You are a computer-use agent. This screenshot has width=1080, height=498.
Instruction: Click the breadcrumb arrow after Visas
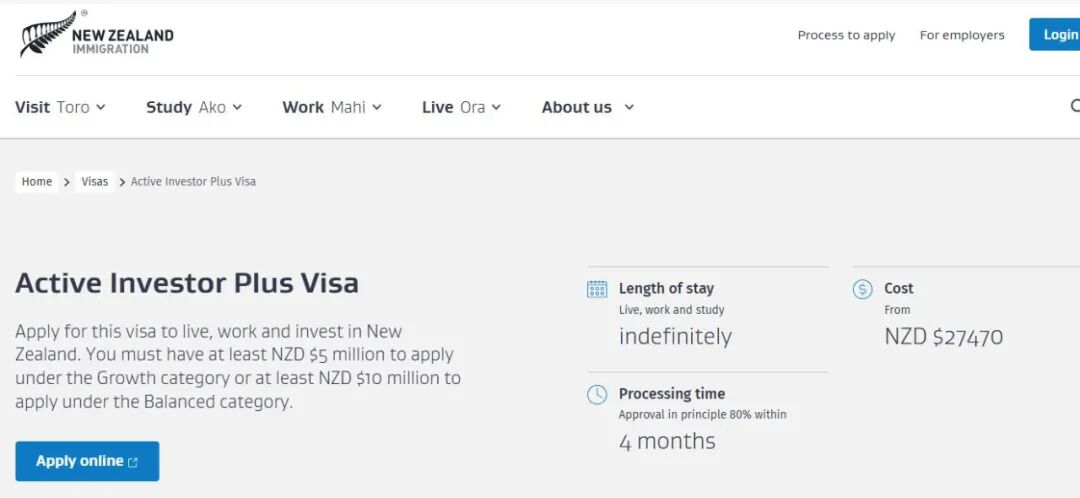(122, 182)
